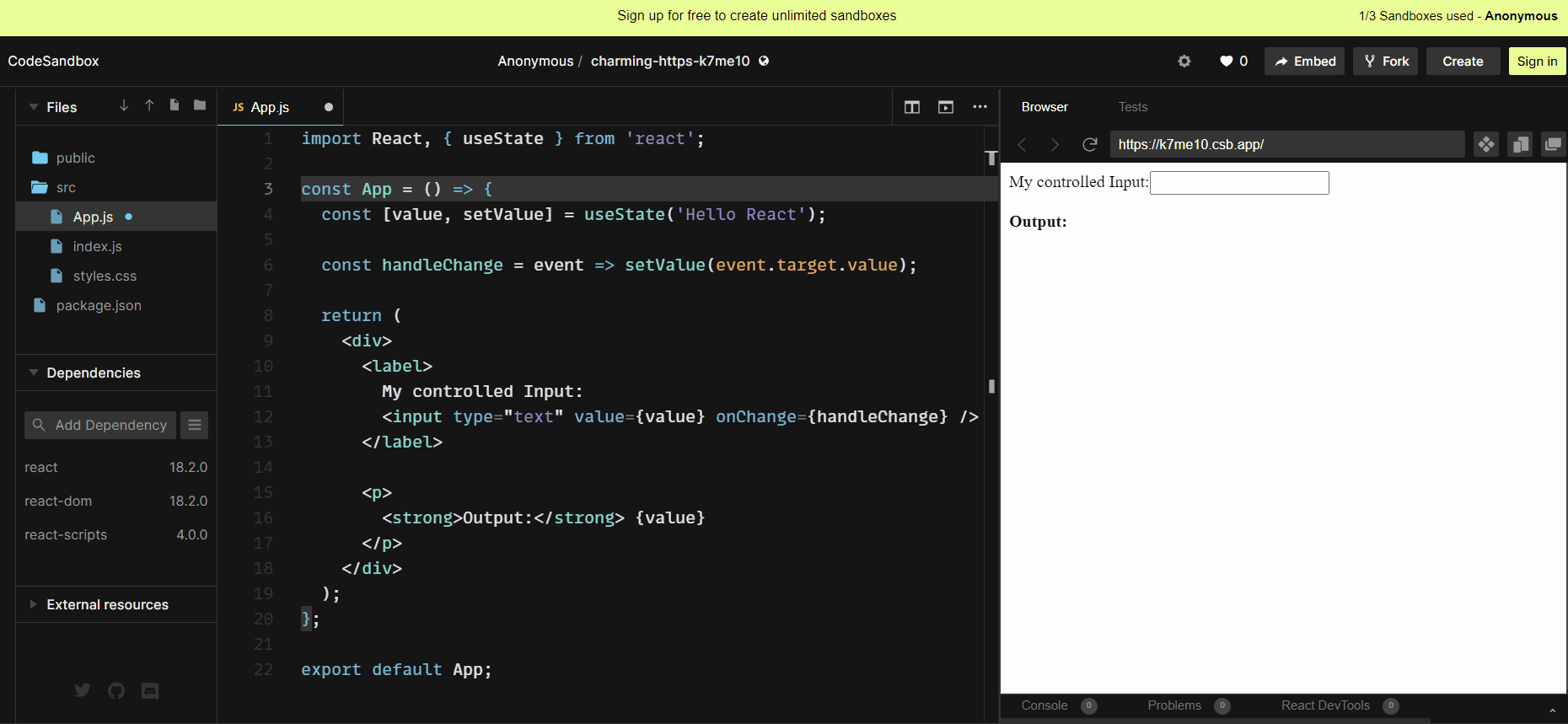This screenshot has width=1568, height=724.
Task: Click the editor vertical scrollbar thumb
Action: click(x=991, y=386)
